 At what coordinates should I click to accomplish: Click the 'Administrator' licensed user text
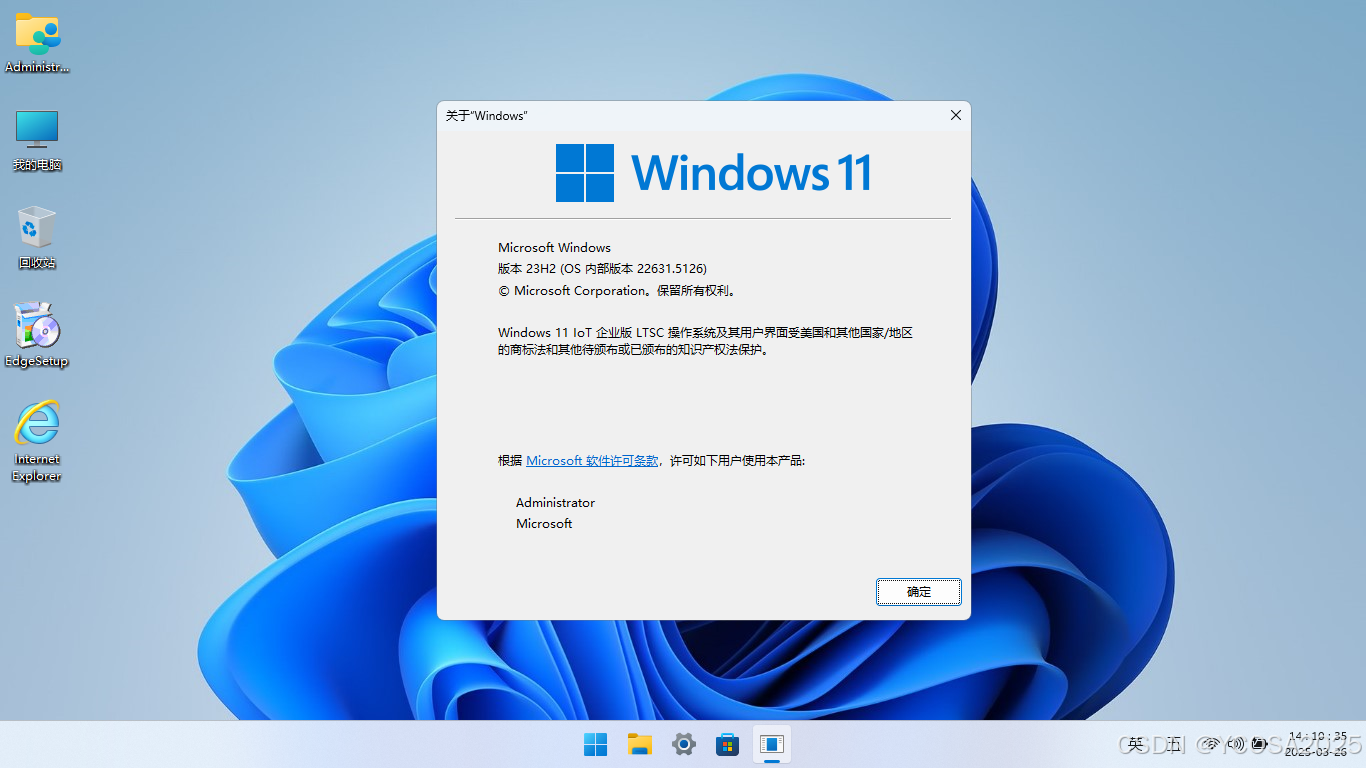[x=555, y=503]
